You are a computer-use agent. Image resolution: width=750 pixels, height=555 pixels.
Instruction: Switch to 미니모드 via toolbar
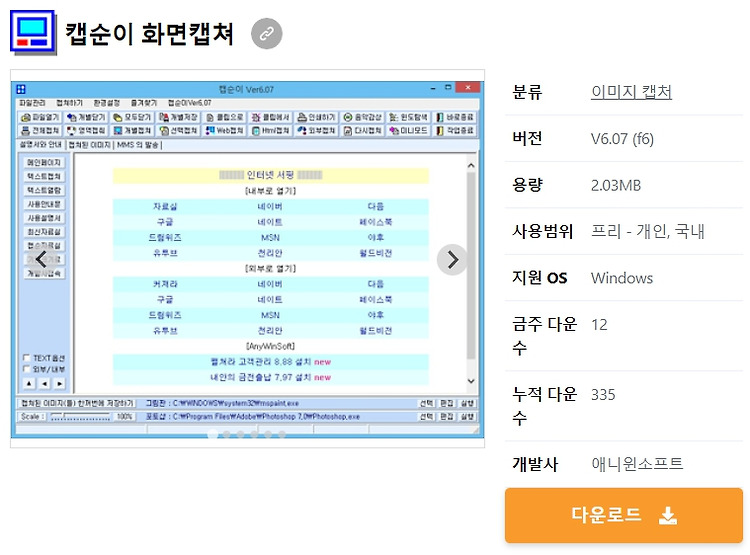408,130
